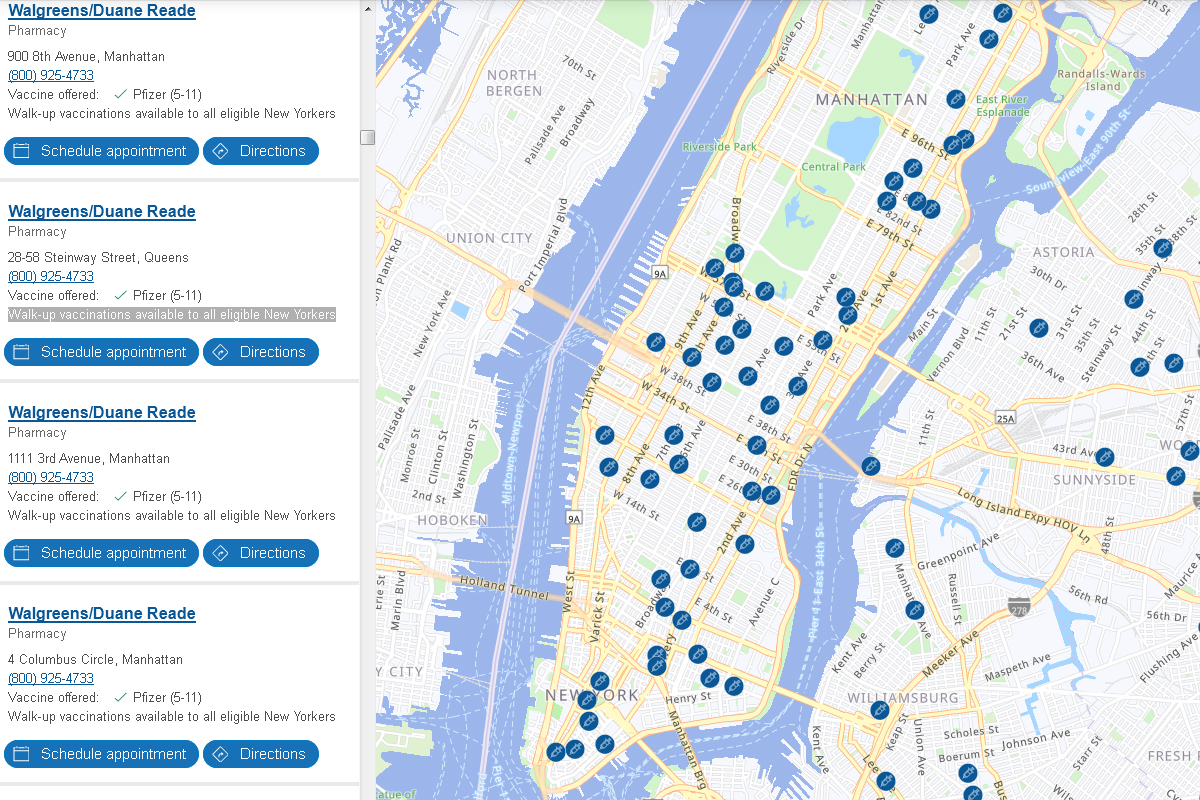Click the 9A shield beside Hoboken waterfront

[573, 518]
